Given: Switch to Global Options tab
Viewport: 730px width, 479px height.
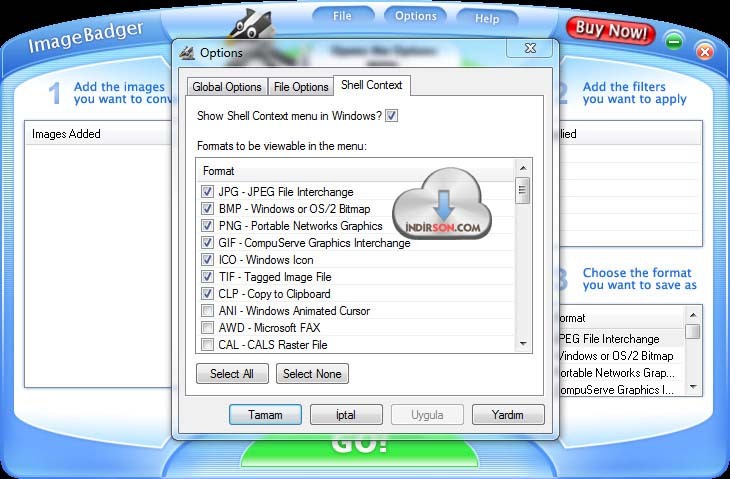Looking at the screenshot, I should click(x=227, y=87).
